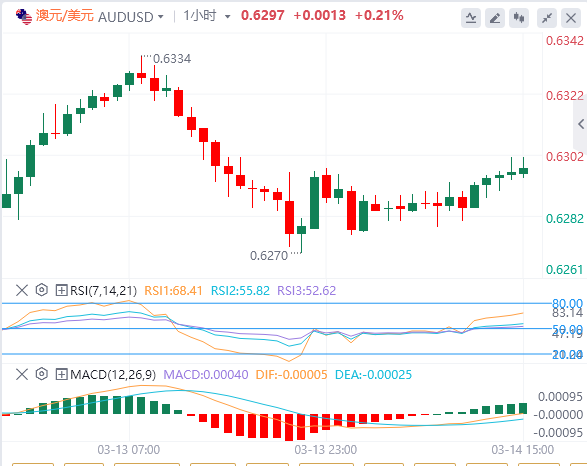Close the AUDUSD chart panel
The height and width of the screenshot is (466, 587).
coord(571,18)
